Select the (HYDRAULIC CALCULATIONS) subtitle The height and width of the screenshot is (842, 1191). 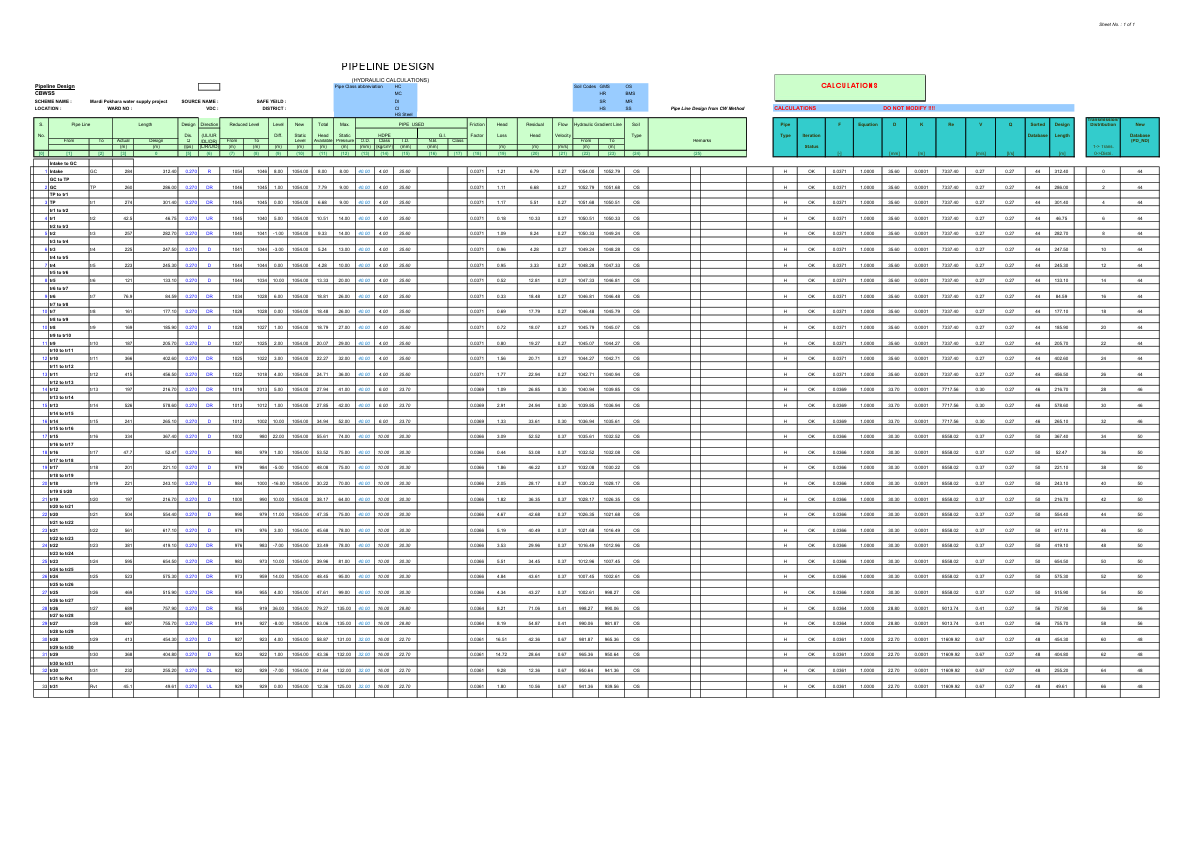click(x=390, y=80)
